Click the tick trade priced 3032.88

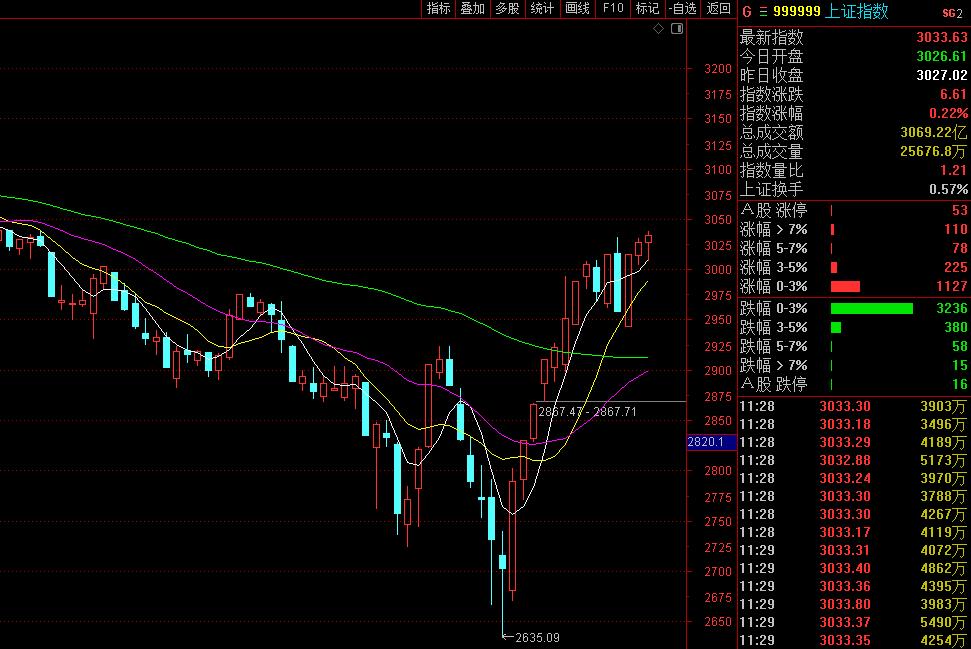[845, 460]
